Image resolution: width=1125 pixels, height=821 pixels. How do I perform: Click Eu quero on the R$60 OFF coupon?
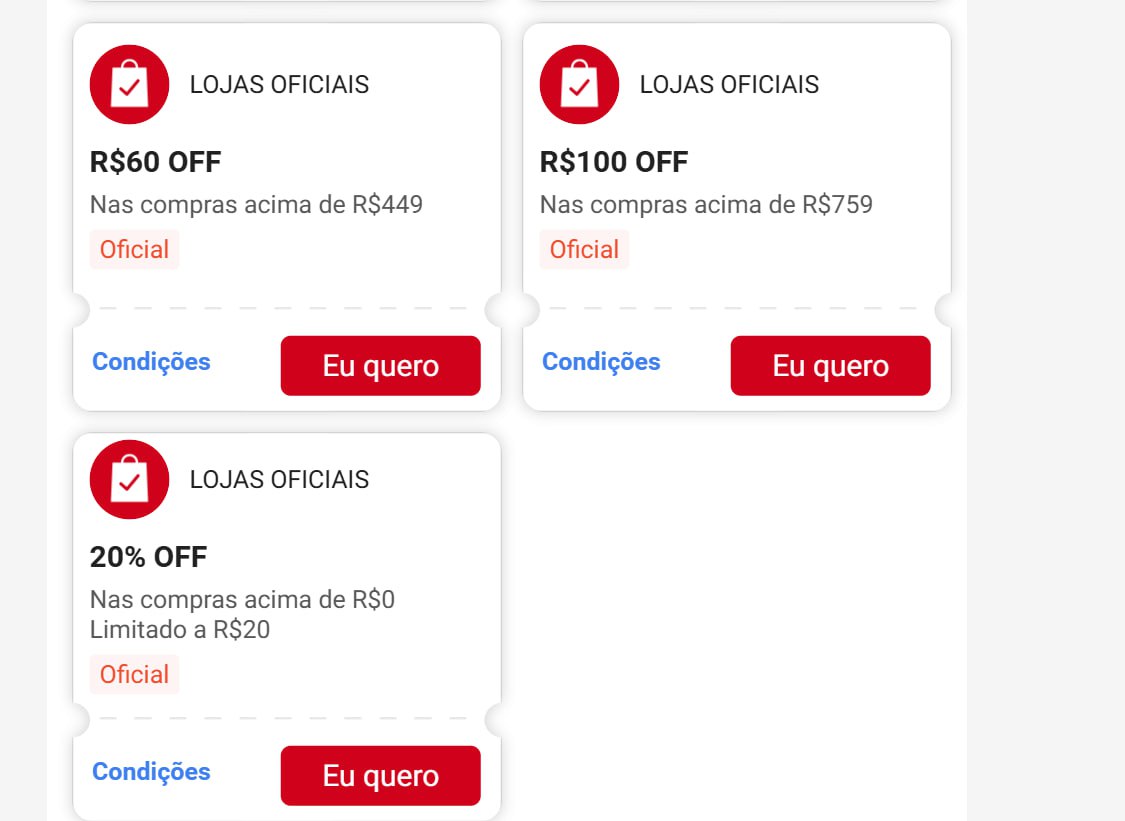pos(380,365)
